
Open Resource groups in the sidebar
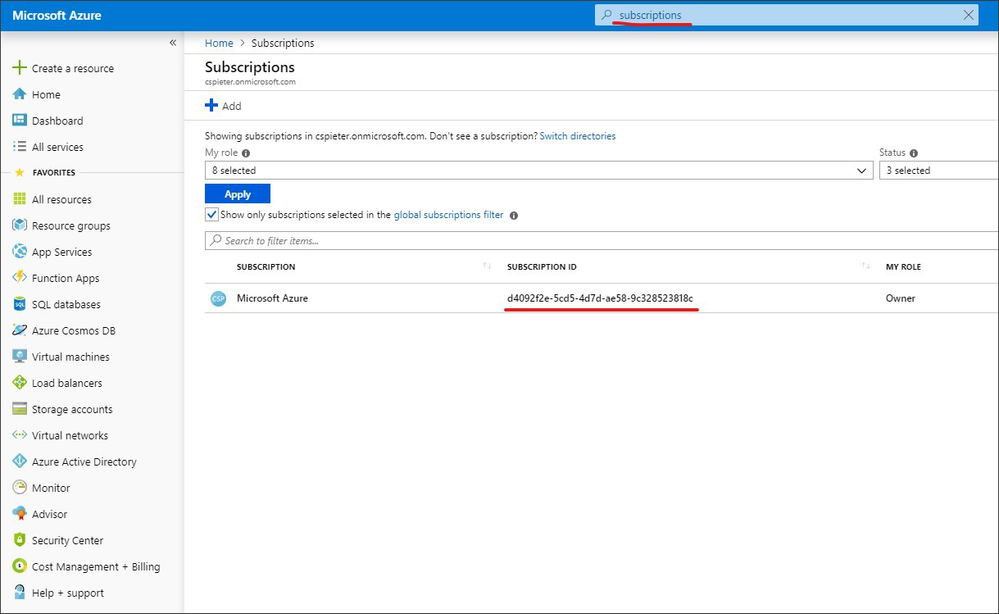[71, 225]
